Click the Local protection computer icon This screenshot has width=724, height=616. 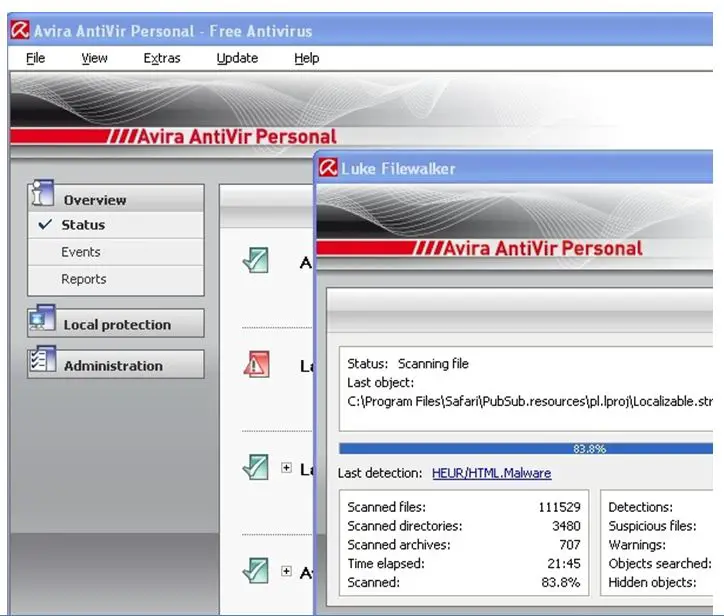click(x=42, y=317)
